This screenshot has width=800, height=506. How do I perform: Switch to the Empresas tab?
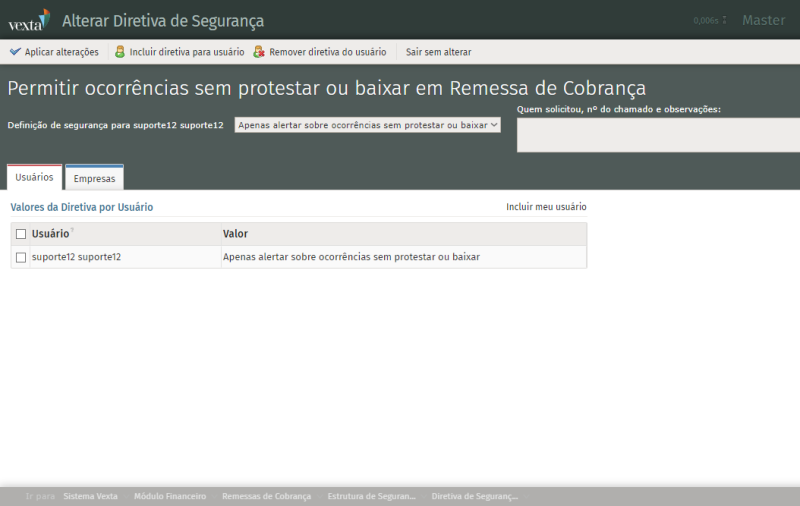click(94, 179)
